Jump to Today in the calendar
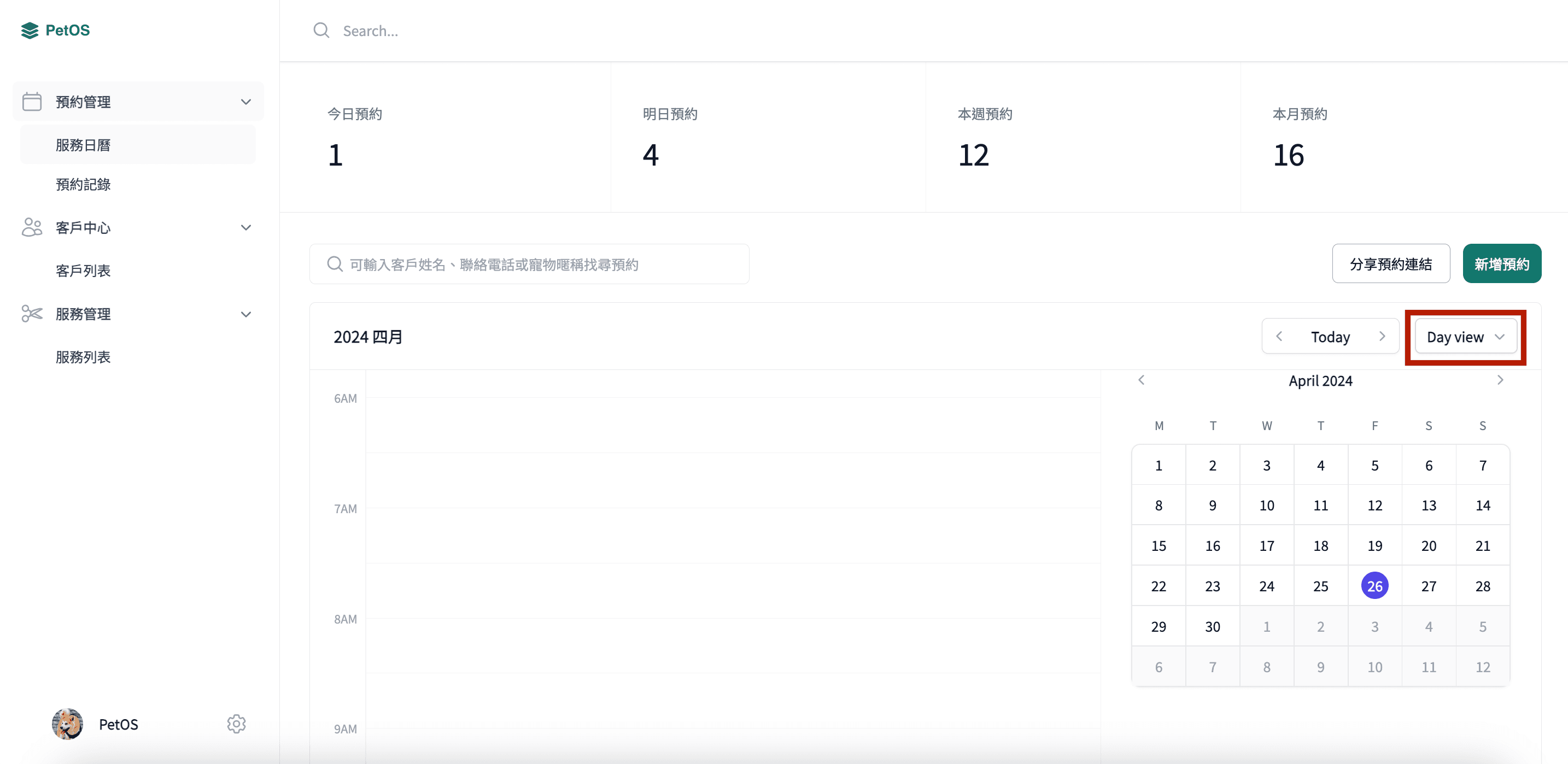1568x764 pixels. click(1330, 337)
